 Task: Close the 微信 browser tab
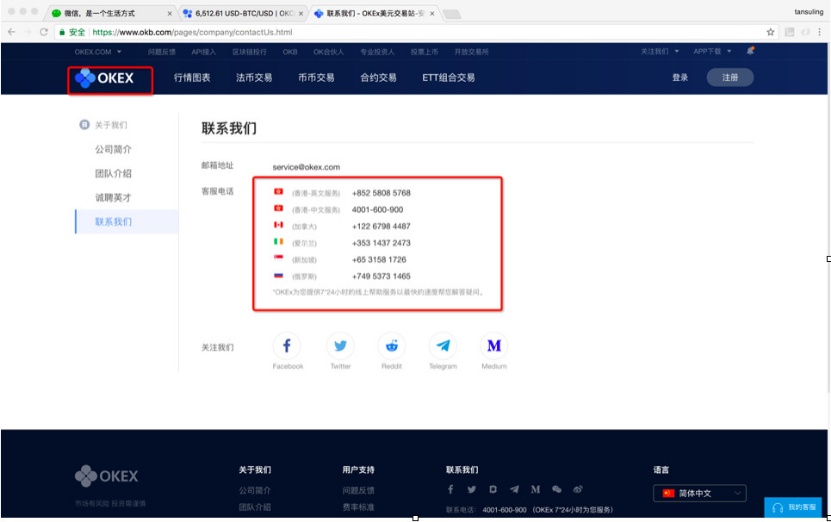(x=170, y=14)
